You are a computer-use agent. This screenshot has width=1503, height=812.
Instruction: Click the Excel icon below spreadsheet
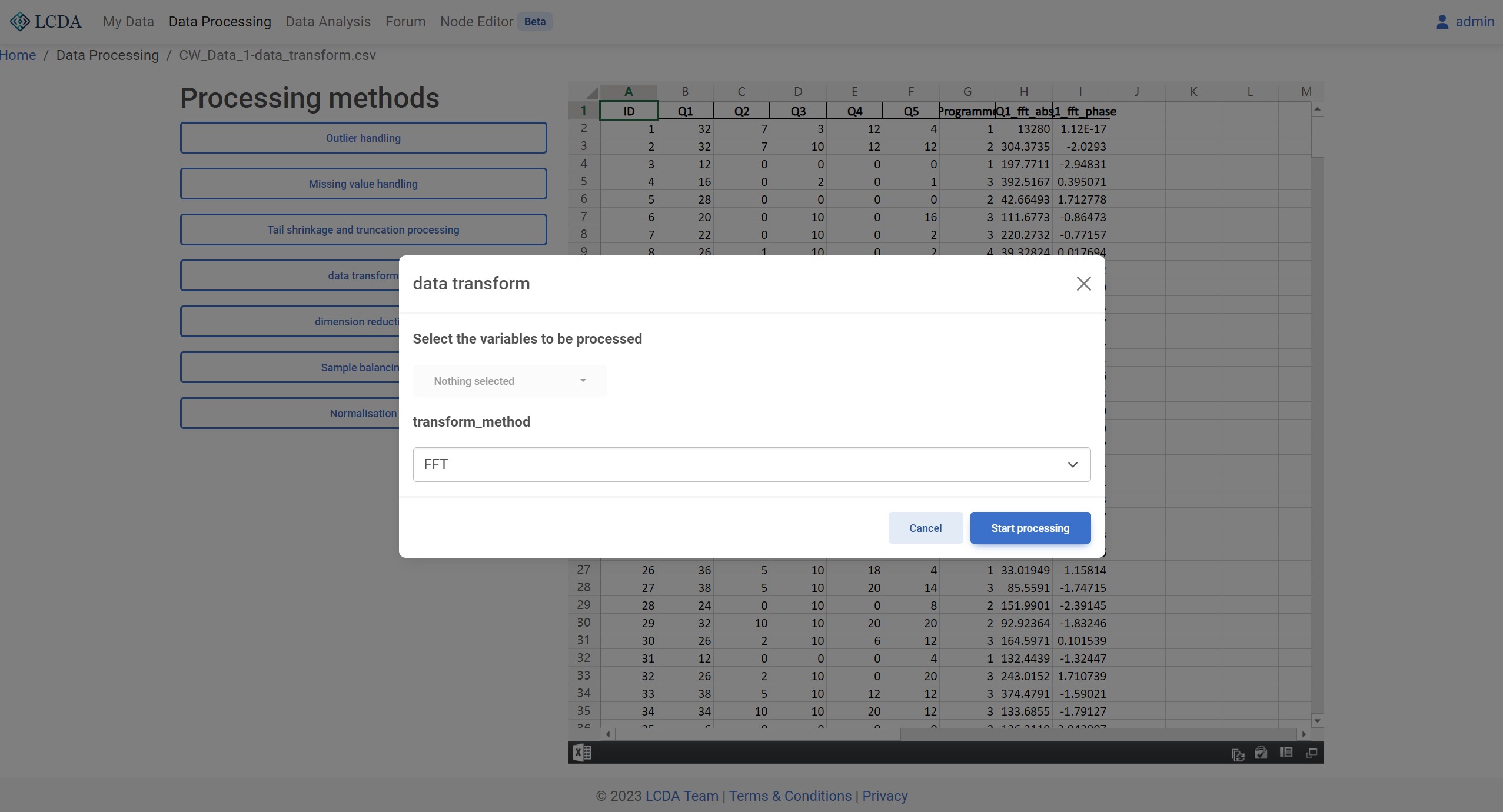pos(582,753)
